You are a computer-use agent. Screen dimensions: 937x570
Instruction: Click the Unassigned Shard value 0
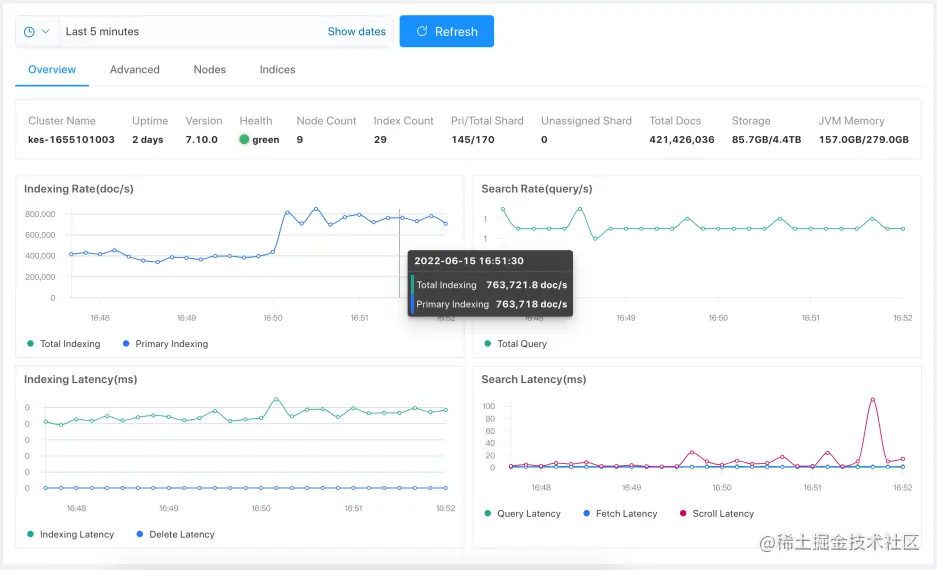point(544,140)
